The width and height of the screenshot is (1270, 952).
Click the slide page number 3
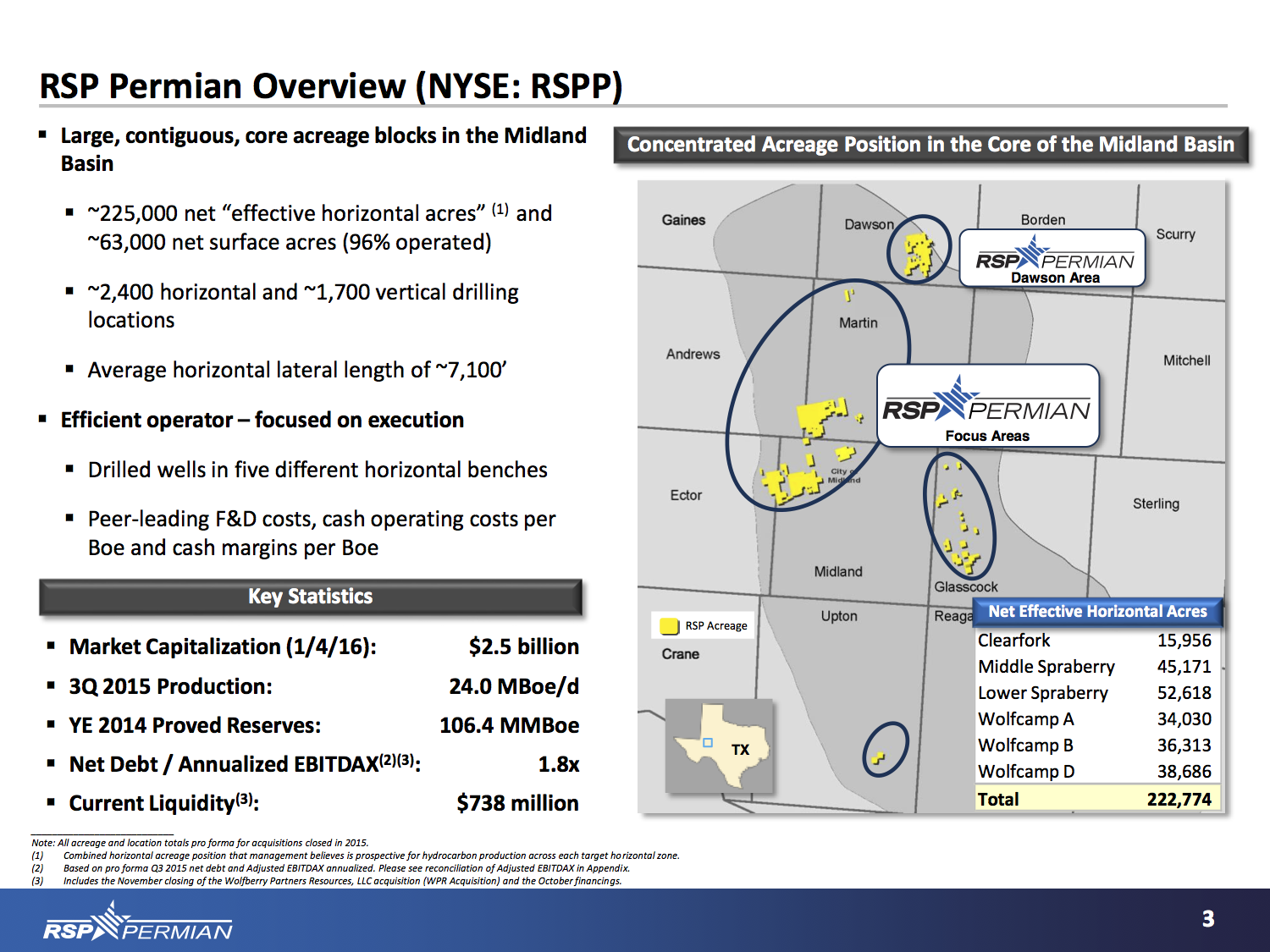point(1208,919)
